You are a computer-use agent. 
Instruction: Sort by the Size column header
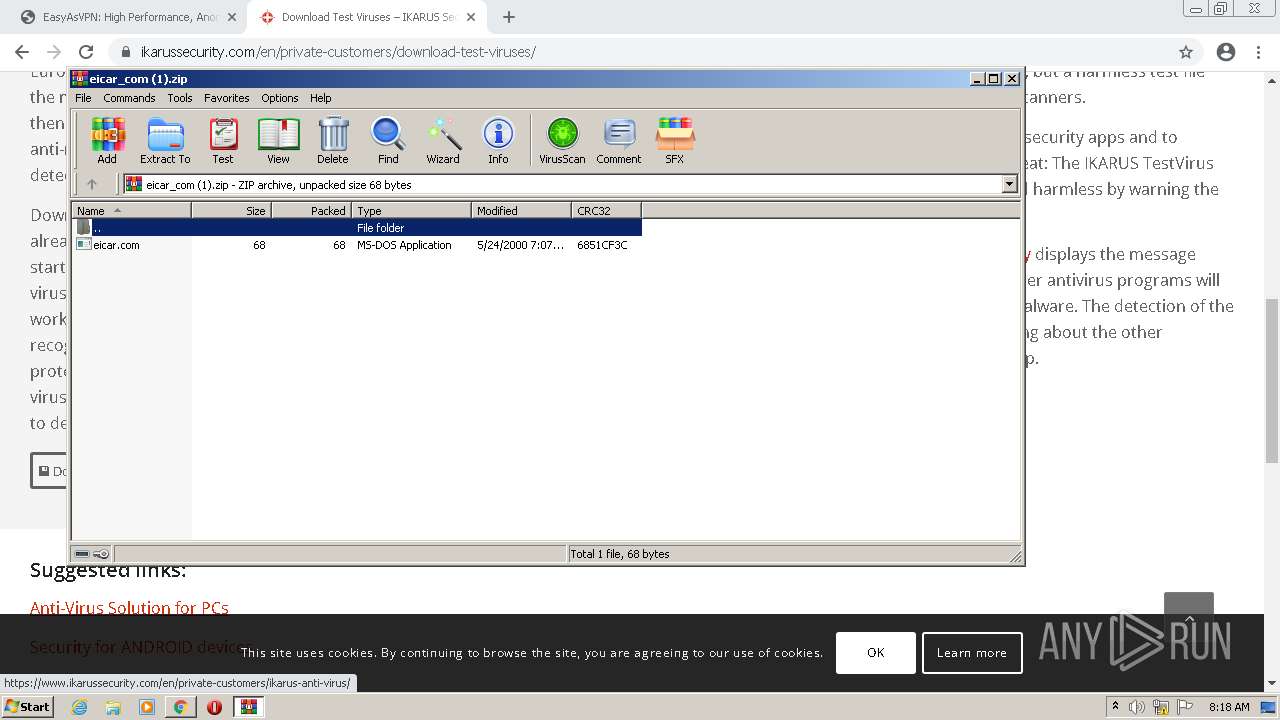click(231, 210)
